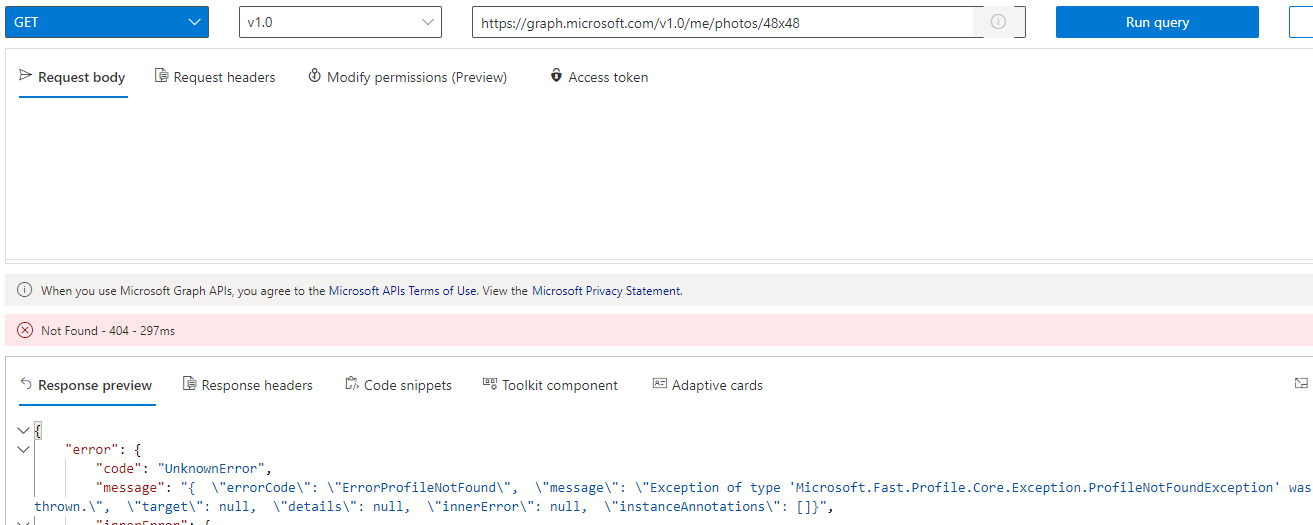This screenshot has height=525, width=1313.
Task: Click the Access token lock icon
Action: 556,76
